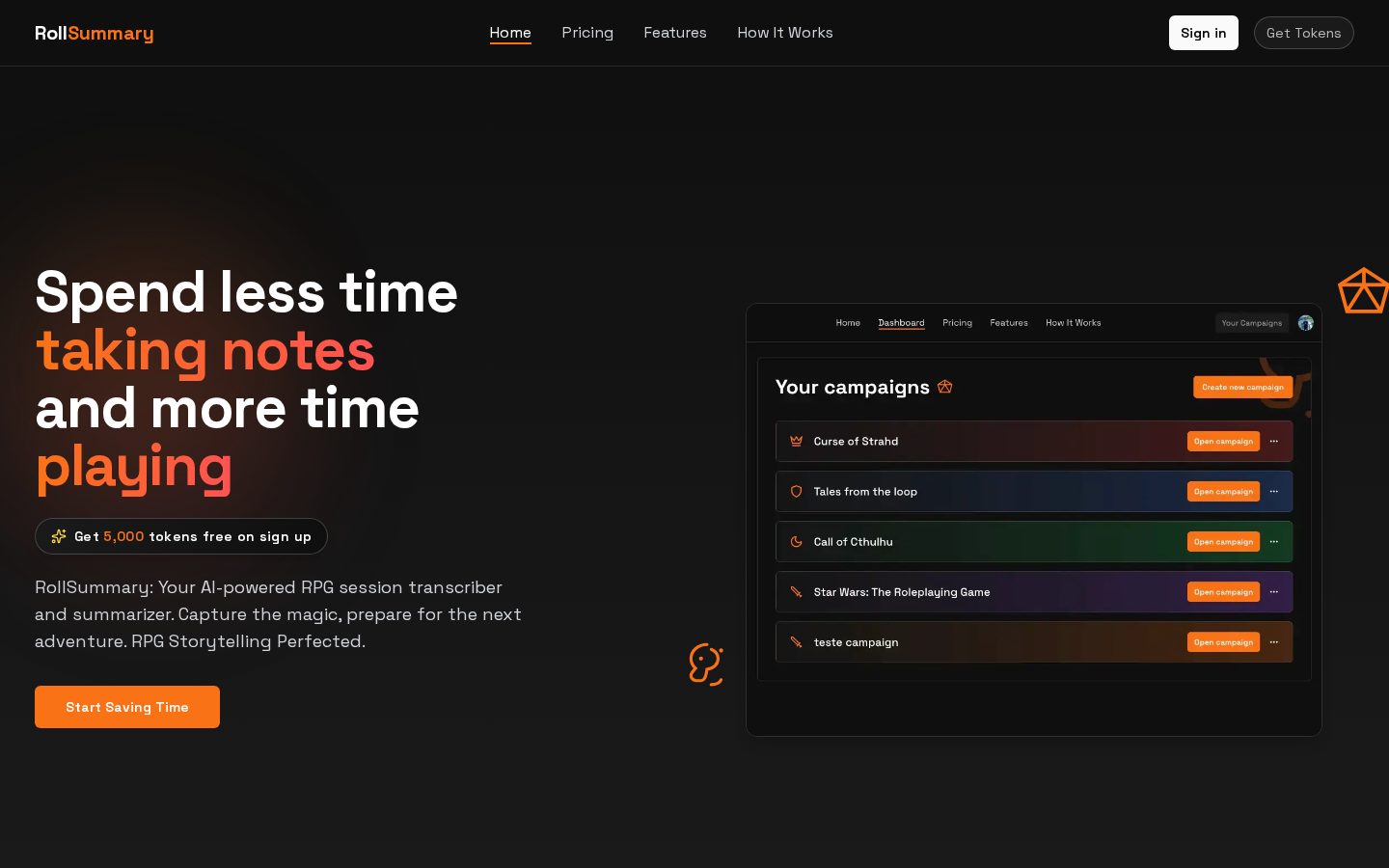1389x868 pixels.
Task: Click Dashboard tab in preview image
Action: point(901,323)
